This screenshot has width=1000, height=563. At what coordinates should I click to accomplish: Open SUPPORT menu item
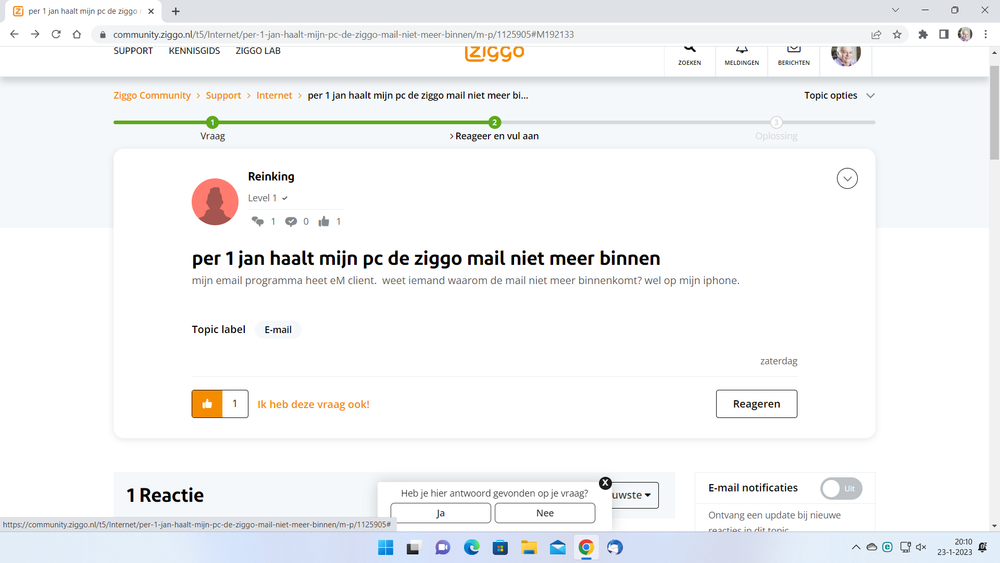pyautogui.click(x=133, y=51)
